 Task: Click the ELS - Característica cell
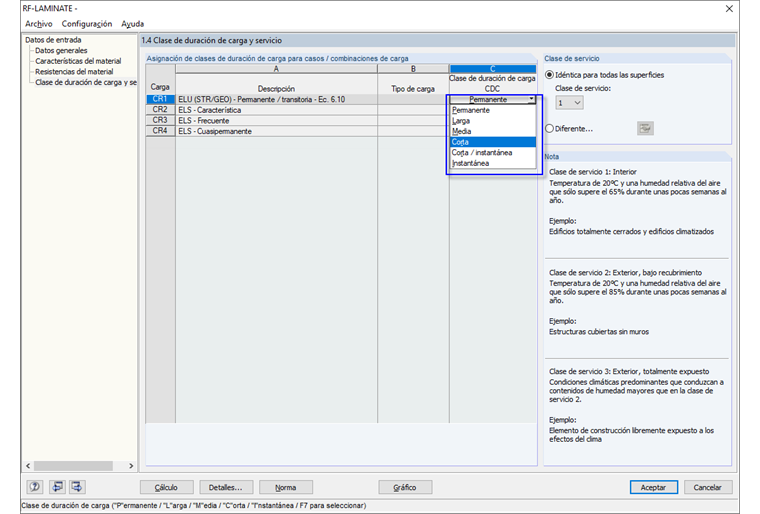coord(276,110)
